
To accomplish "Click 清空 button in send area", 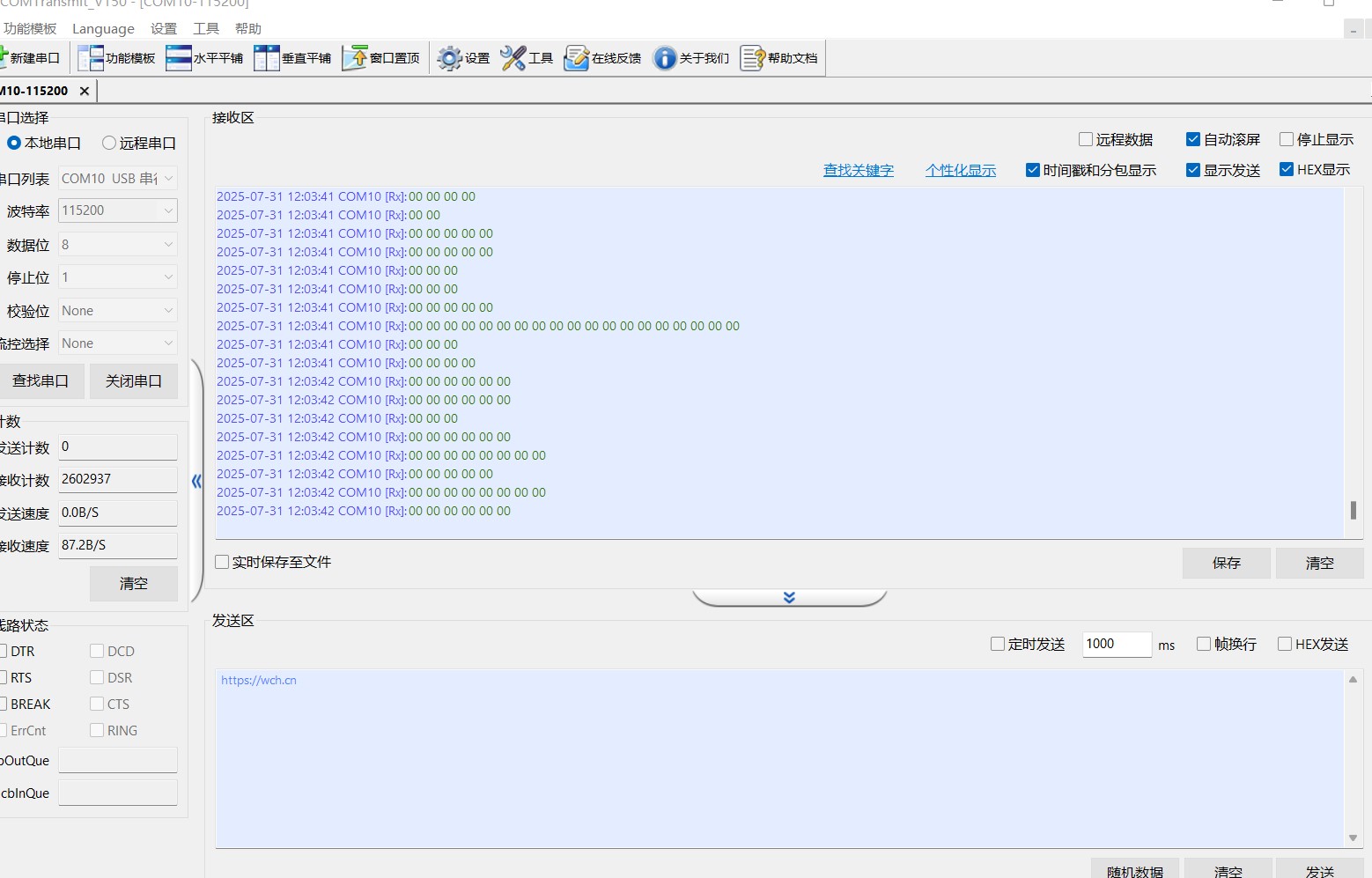I will pyautogui.click(x=1228, y=869).
